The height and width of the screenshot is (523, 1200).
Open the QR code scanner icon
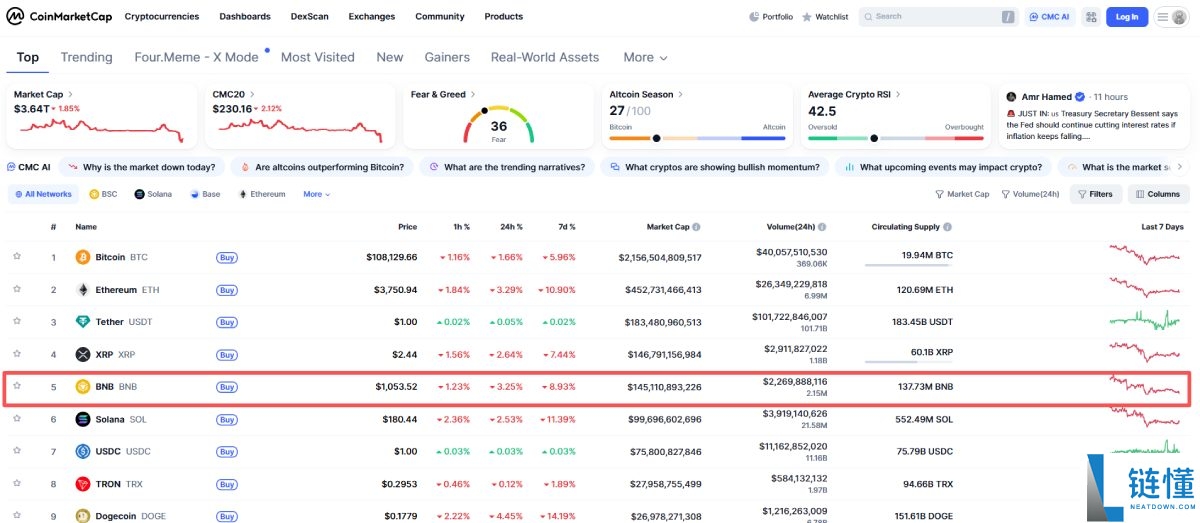point(1090,17)
